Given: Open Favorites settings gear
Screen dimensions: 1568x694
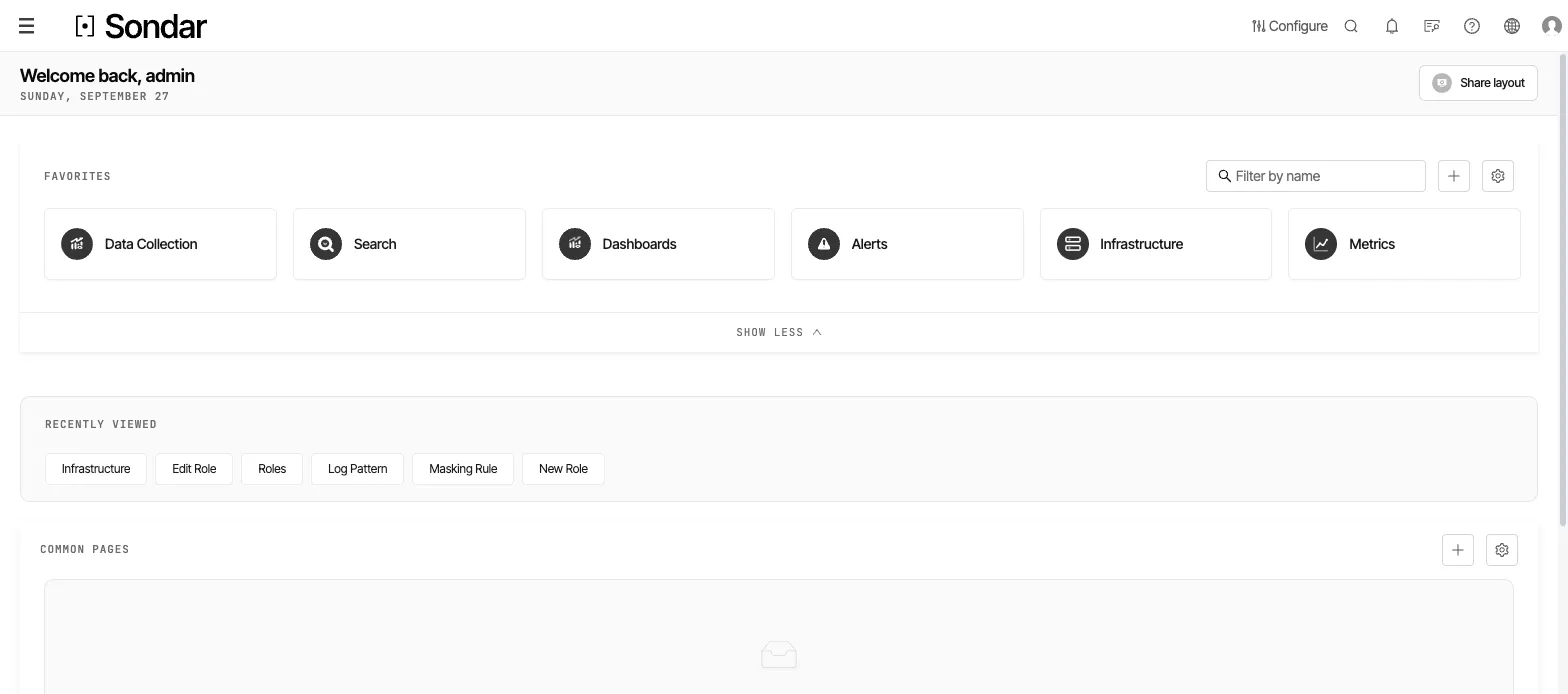Looking at the screenshot, I should tap(1498, 176).
